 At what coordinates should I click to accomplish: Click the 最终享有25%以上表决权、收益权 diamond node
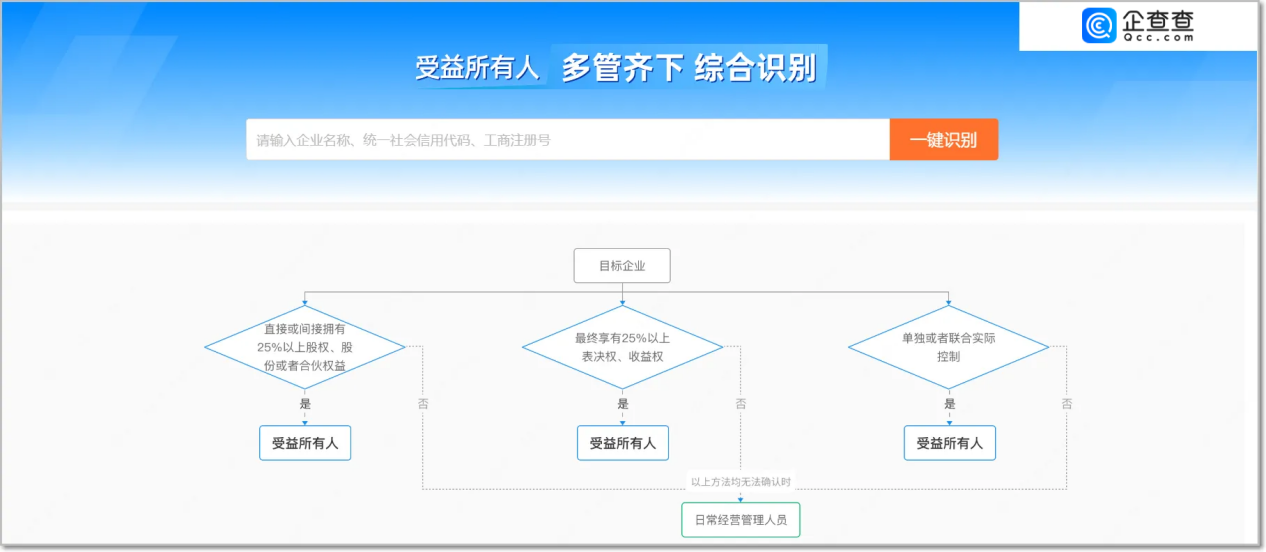click(622, 347)
